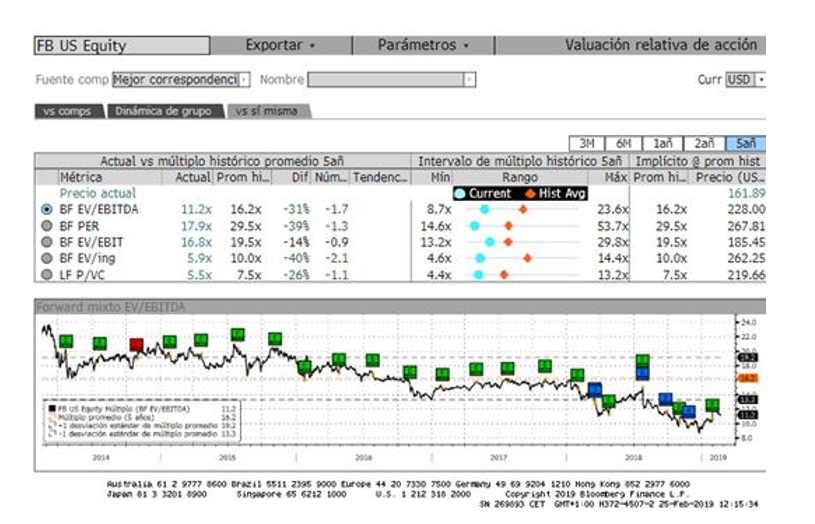Click the -31% difference value
The height and width of the screenshot is (524, 815).
(x=296, y=209)
